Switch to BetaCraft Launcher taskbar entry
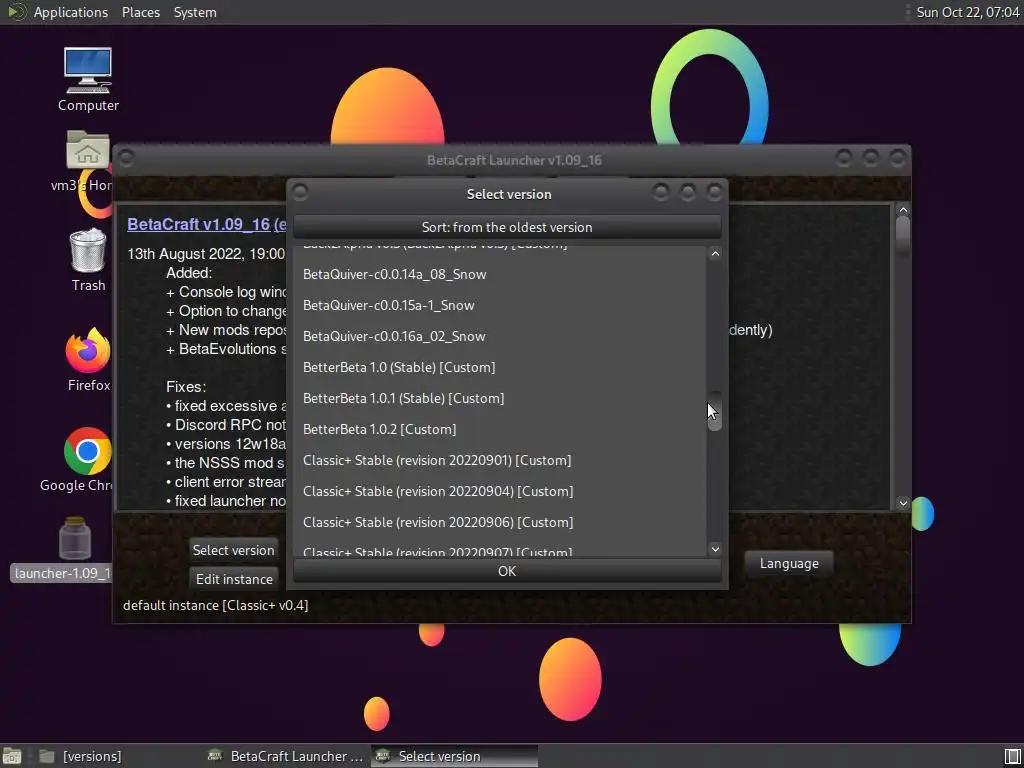This screenshot has width=1024, height=768. (285, 756)
